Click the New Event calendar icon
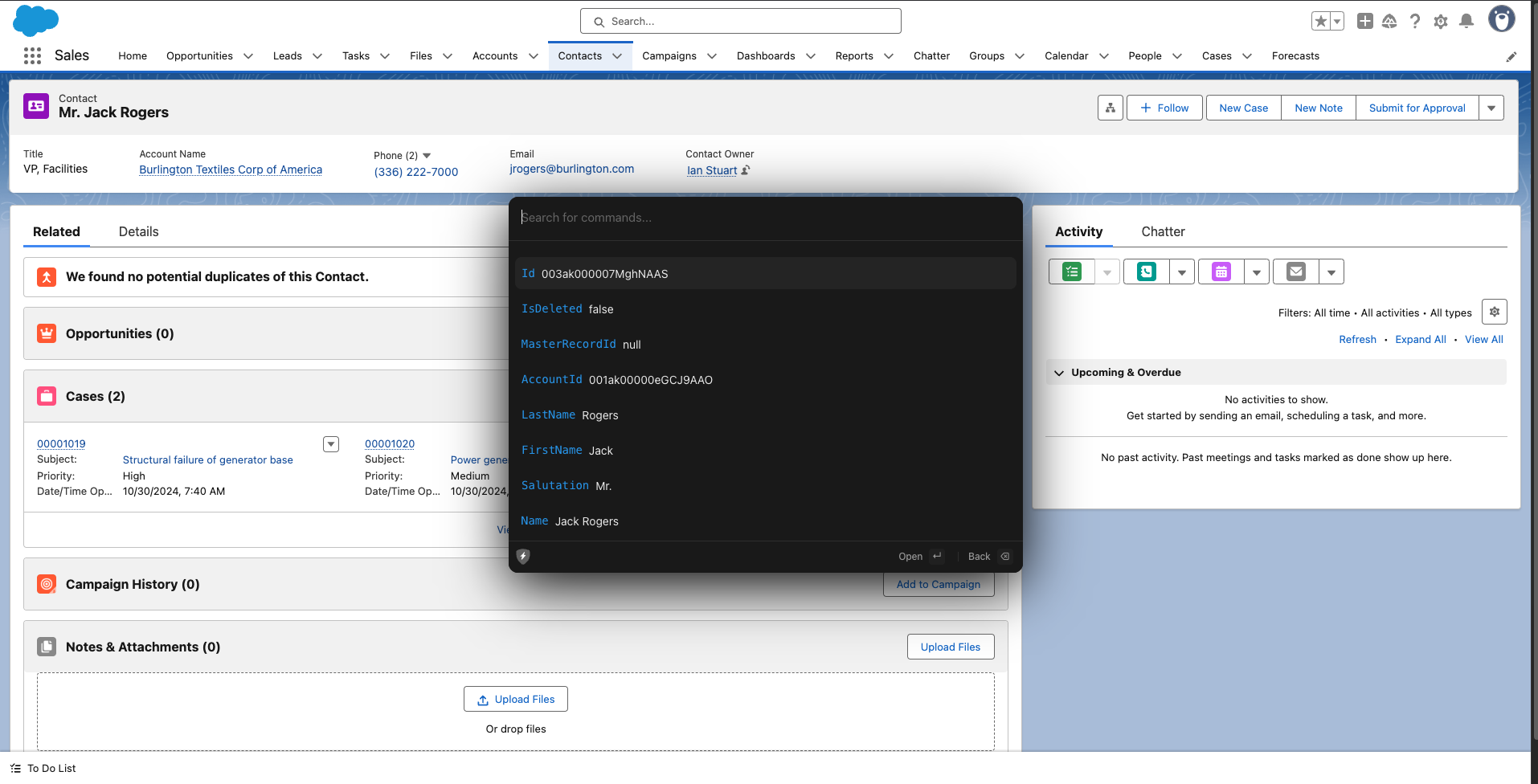Screen dimensions: 1538x784 click(x=1221, y=272)
